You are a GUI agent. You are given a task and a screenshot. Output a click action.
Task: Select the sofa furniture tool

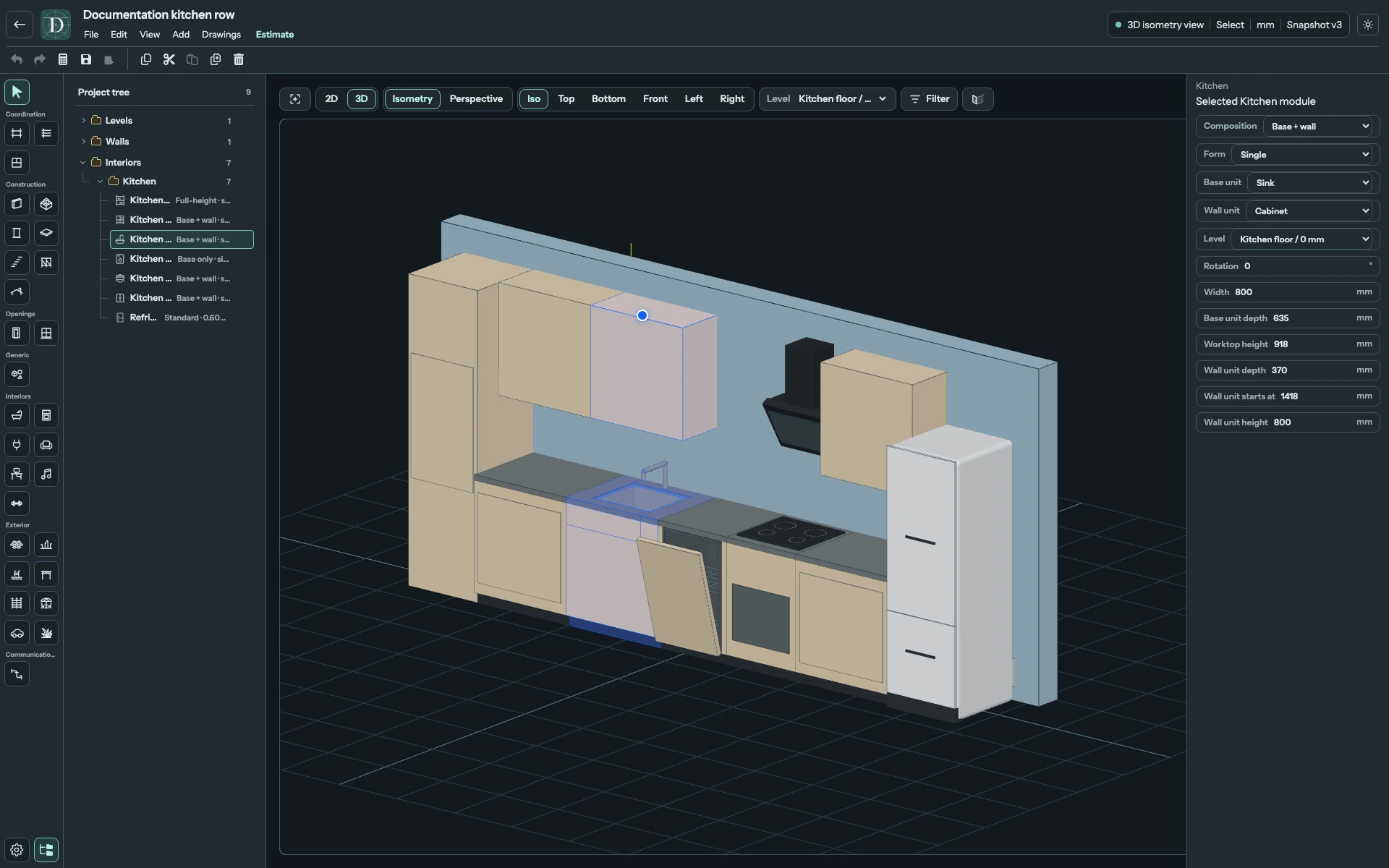coord(46,445)
